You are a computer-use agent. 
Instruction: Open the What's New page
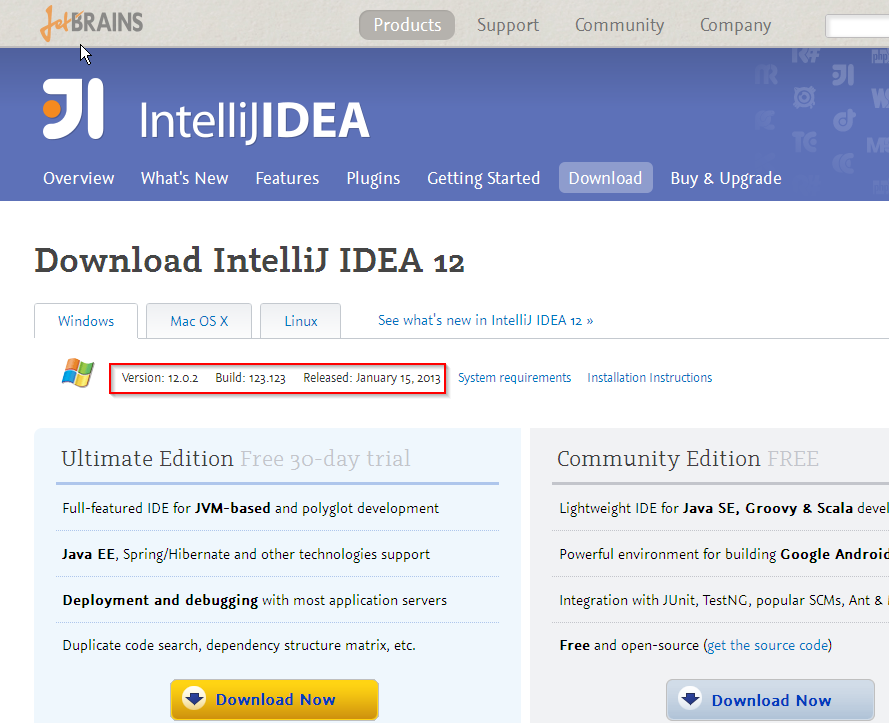(x=184, y=178)
